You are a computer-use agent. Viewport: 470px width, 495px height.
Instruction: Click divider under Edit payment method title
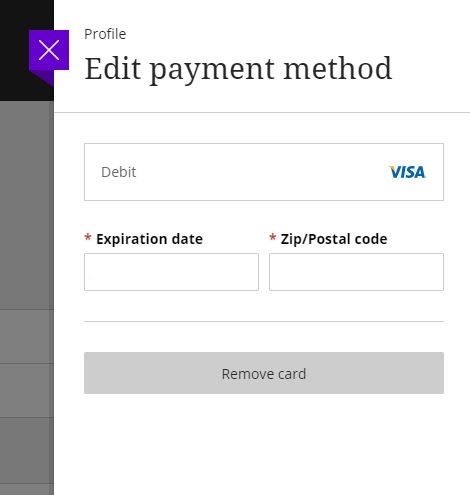(x=262, y=113)
